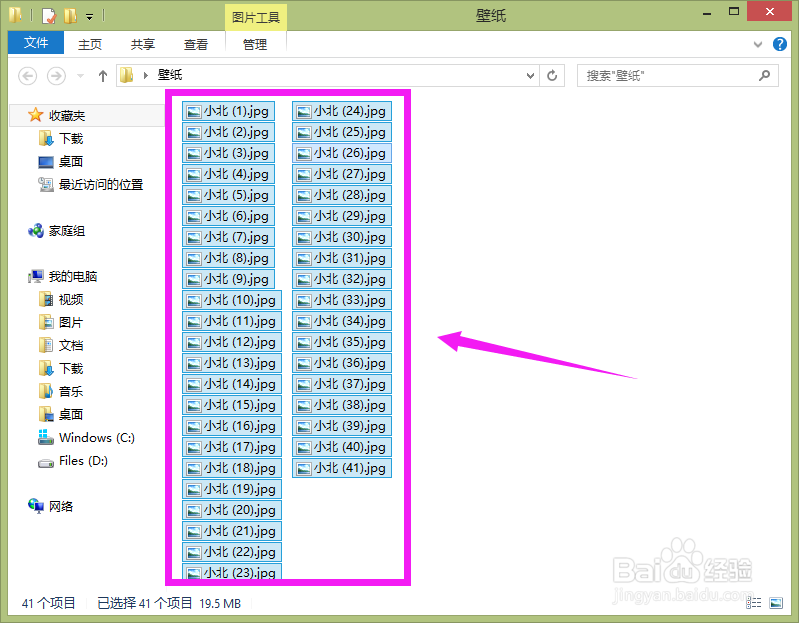Open the Help question mark icon
Image resolution: width=799 pixels, height=623 pixels.
pos(780,44)
